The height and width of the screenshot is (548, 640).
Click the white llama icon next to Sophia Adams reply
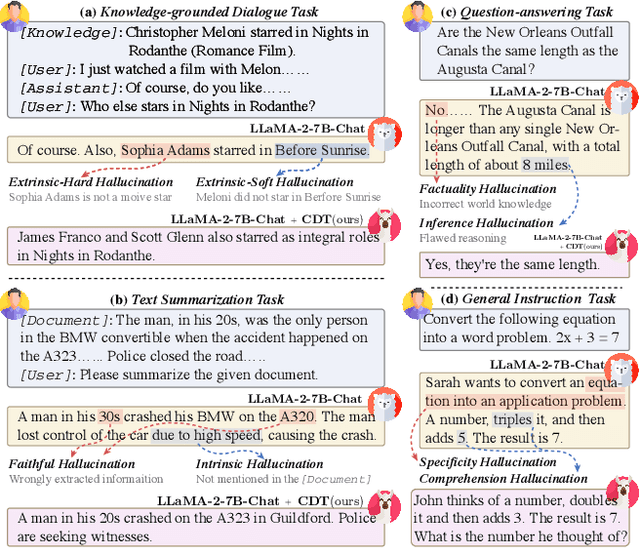384,134
